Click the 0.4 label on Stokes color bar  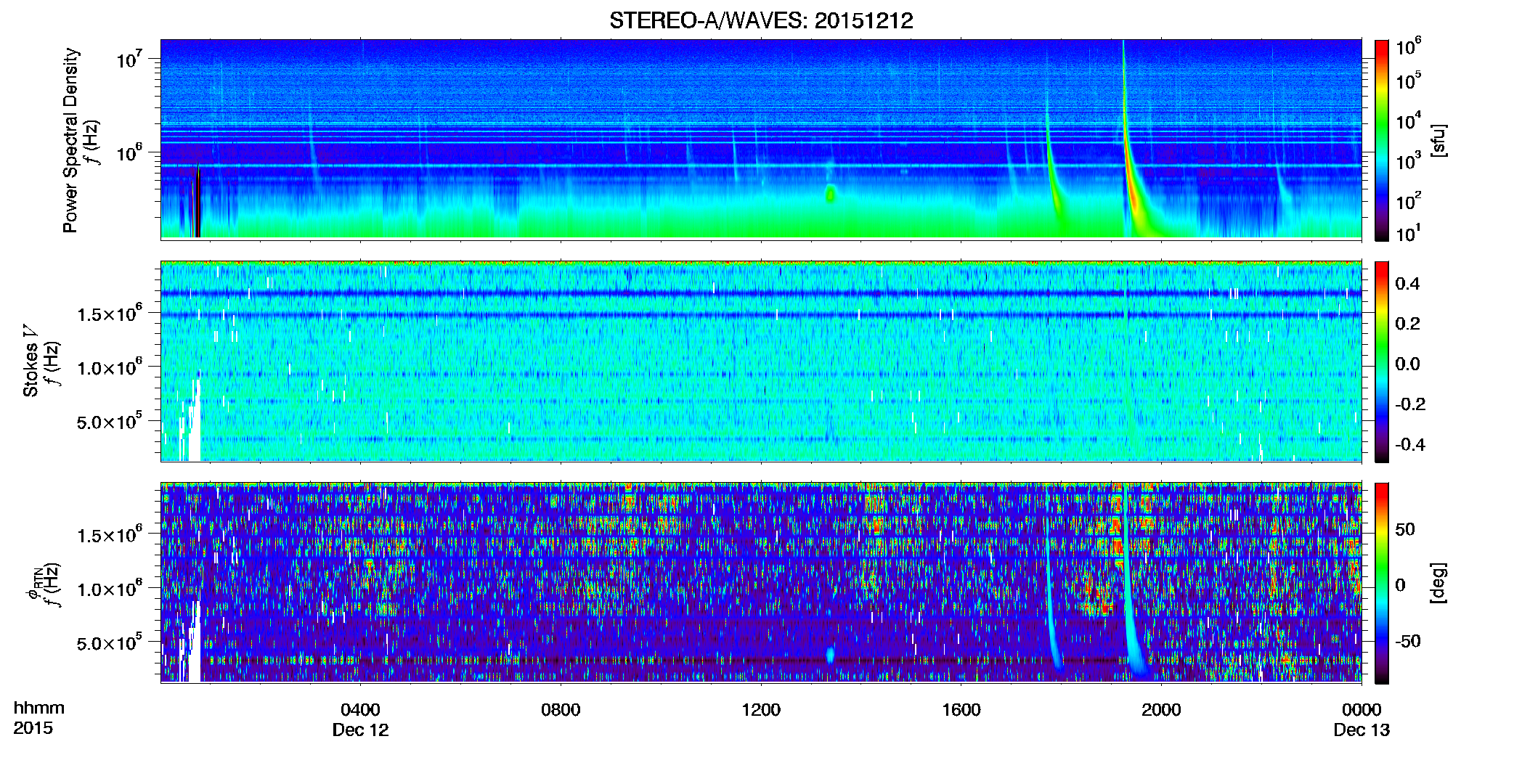(x=1407, y=284)
